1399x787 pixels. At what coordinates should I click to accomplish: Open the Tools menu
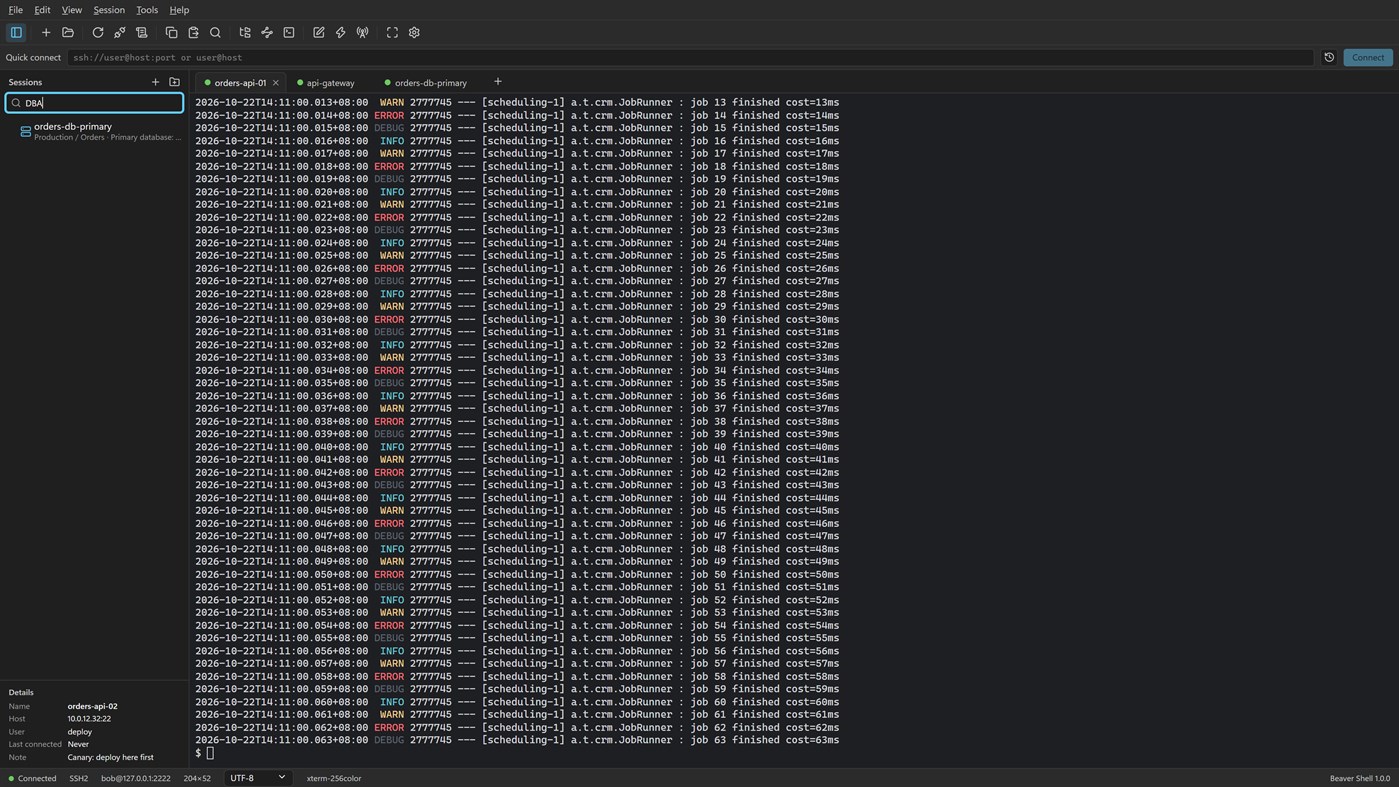tap(147, 10)
